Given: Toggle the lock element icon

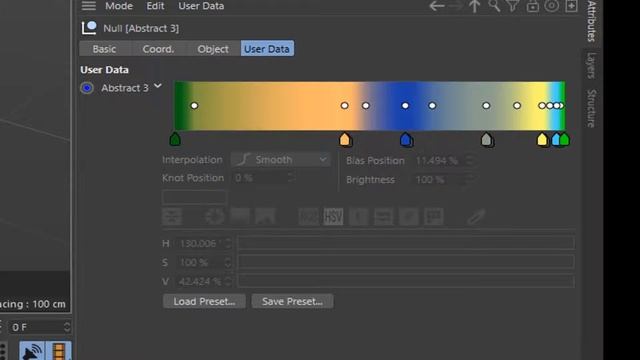Looking at the screenshot, I should 533,6.
